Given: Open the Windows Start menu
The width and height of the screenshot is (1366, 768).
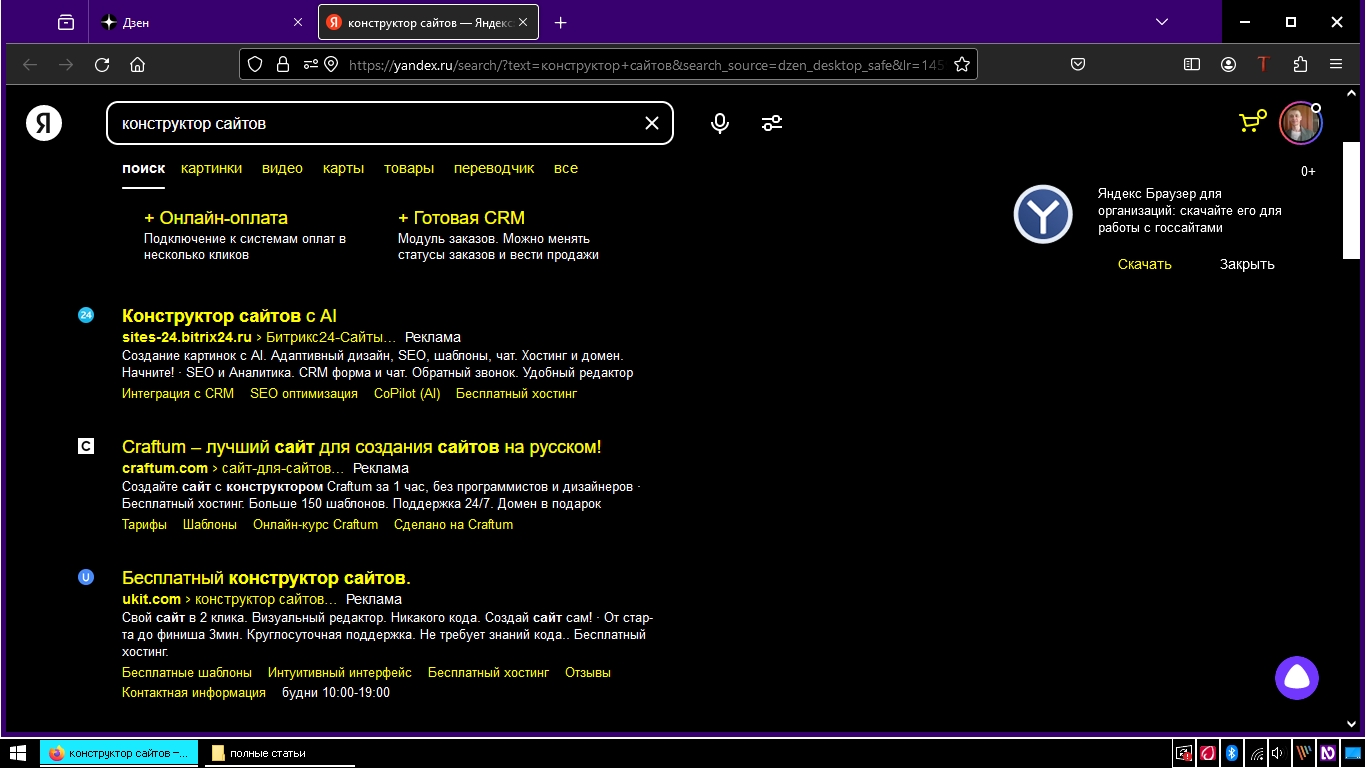Looking at the screenshot, I should point(18,753).
